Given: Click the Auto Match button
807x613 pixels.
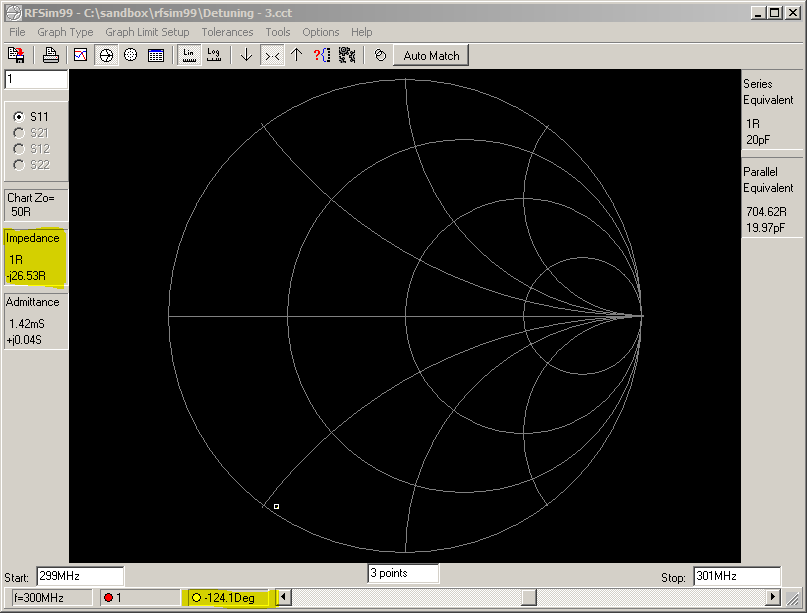Looking at the screenshot, I should (x=431, y=56).
